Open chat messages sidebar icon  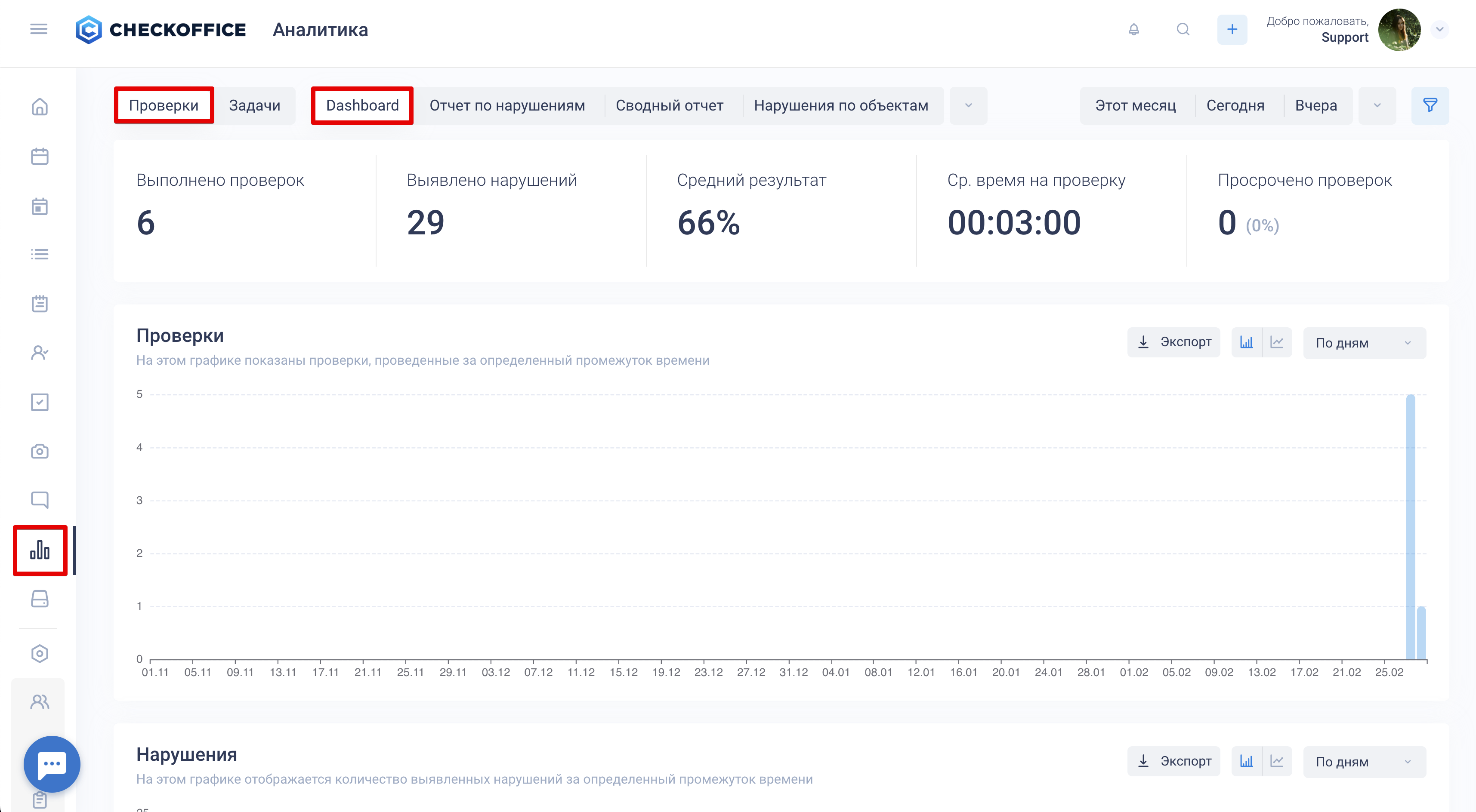click(x=40, y=500)
